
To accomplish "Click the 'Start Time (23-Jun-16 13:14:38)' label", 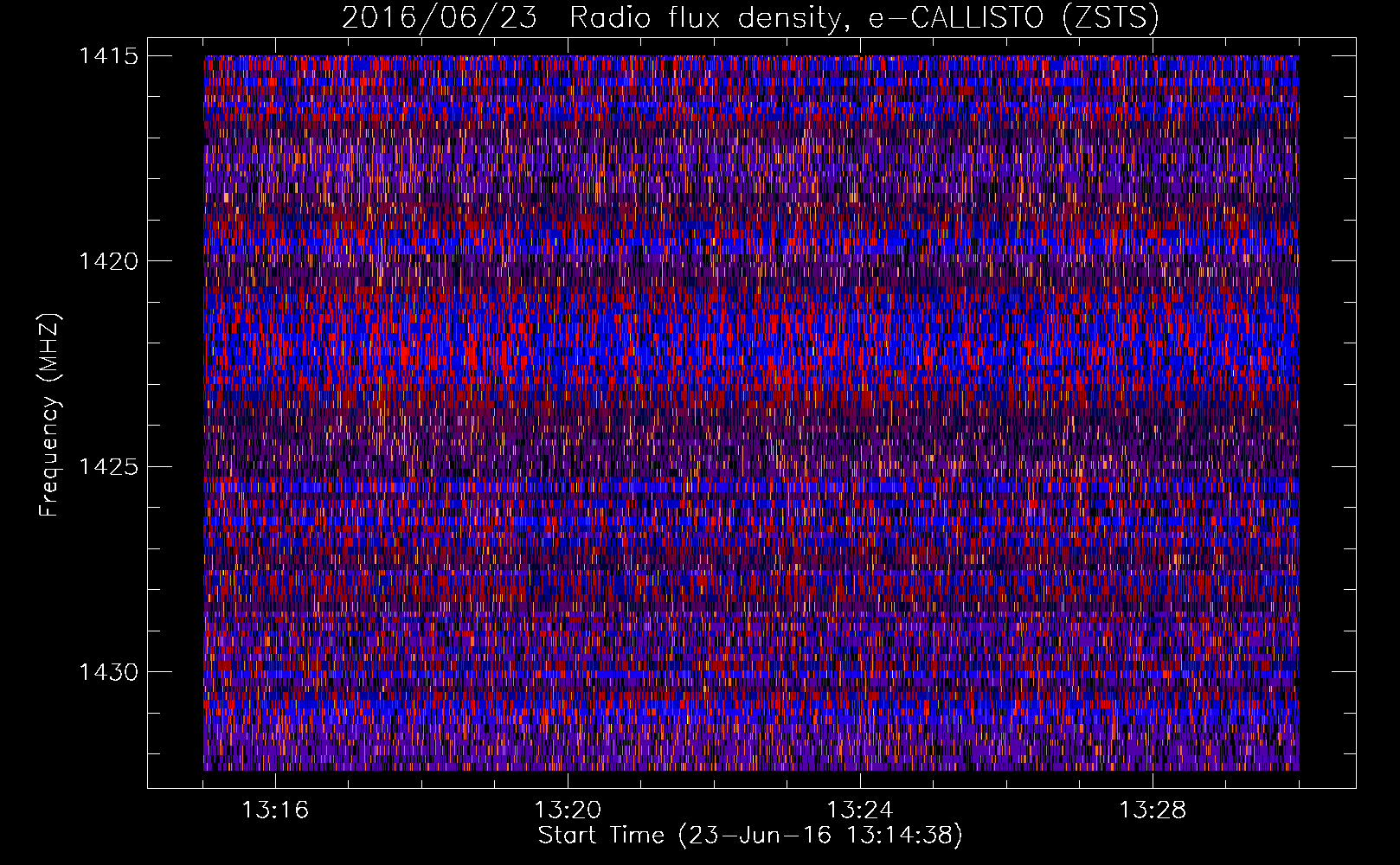I will click(x=750, y=836).
